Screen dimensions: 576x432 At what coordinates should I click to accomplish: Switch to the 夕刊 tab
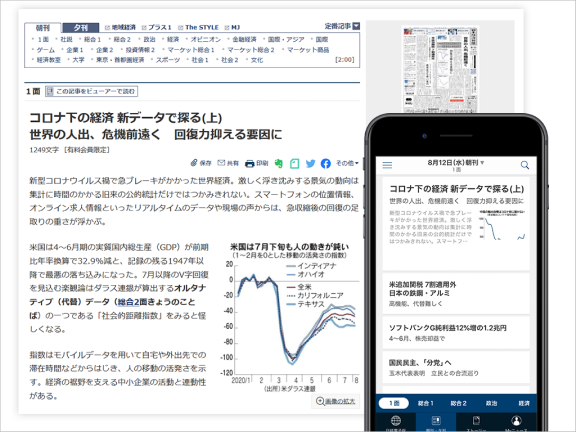(81, 28)
